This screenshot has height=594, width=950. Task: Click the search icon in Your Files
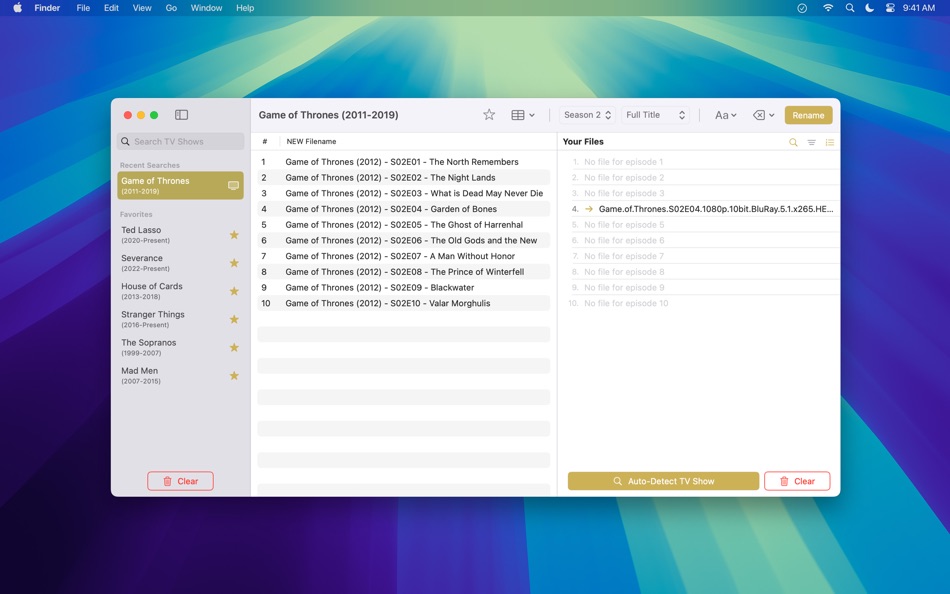pos(793,142)
